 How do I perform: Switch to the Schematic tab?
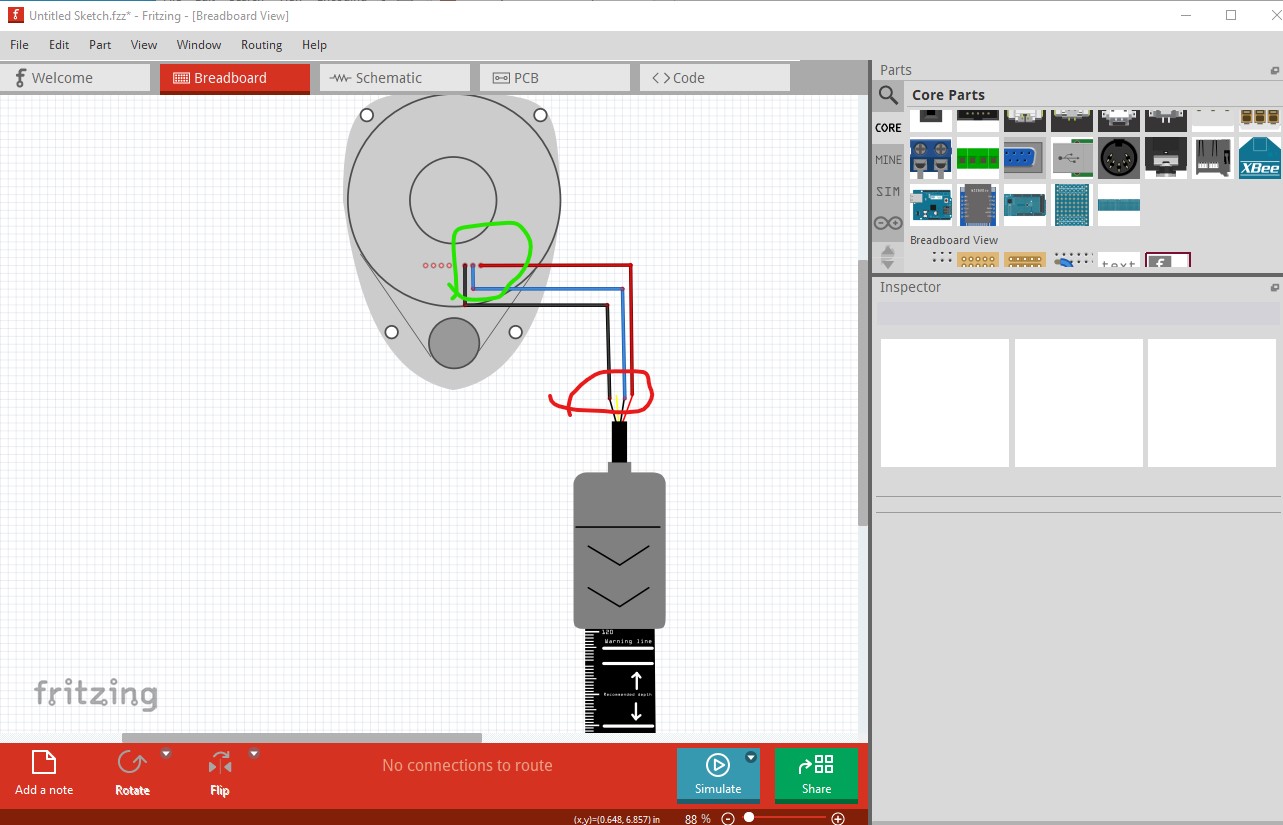395,78
